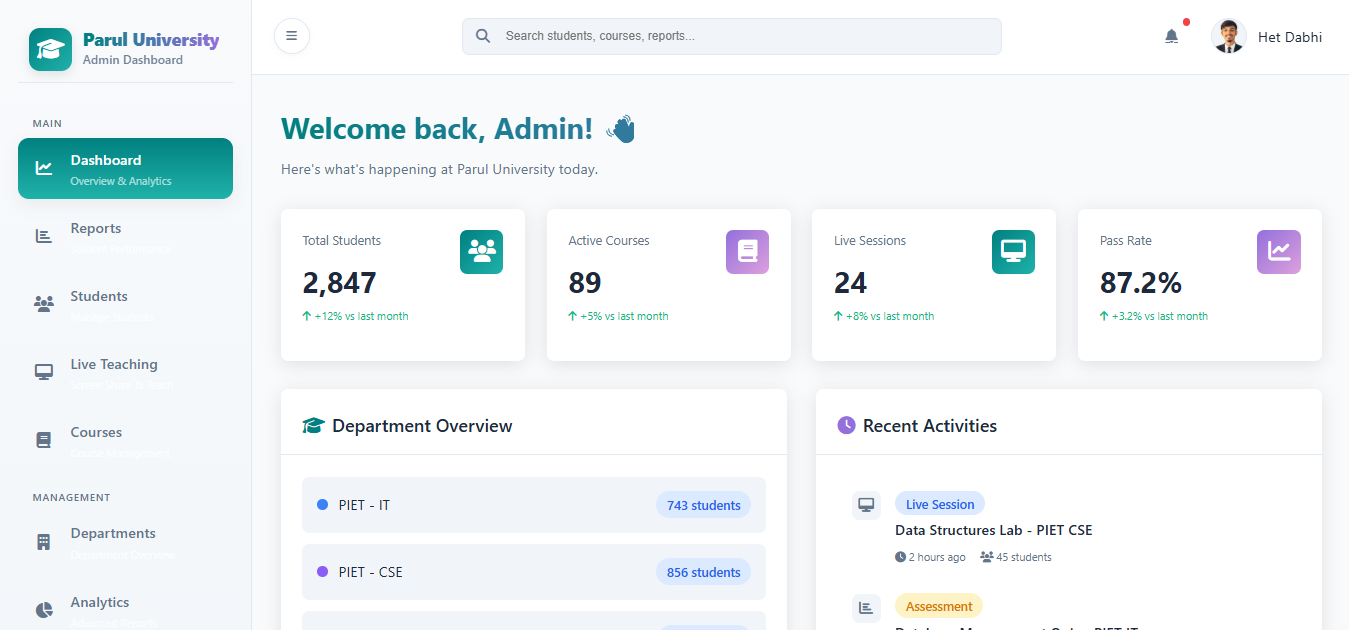Open Dashboard in the sidebar
The width and height of the screenshot is (1349, 630).
click(125, 169)
